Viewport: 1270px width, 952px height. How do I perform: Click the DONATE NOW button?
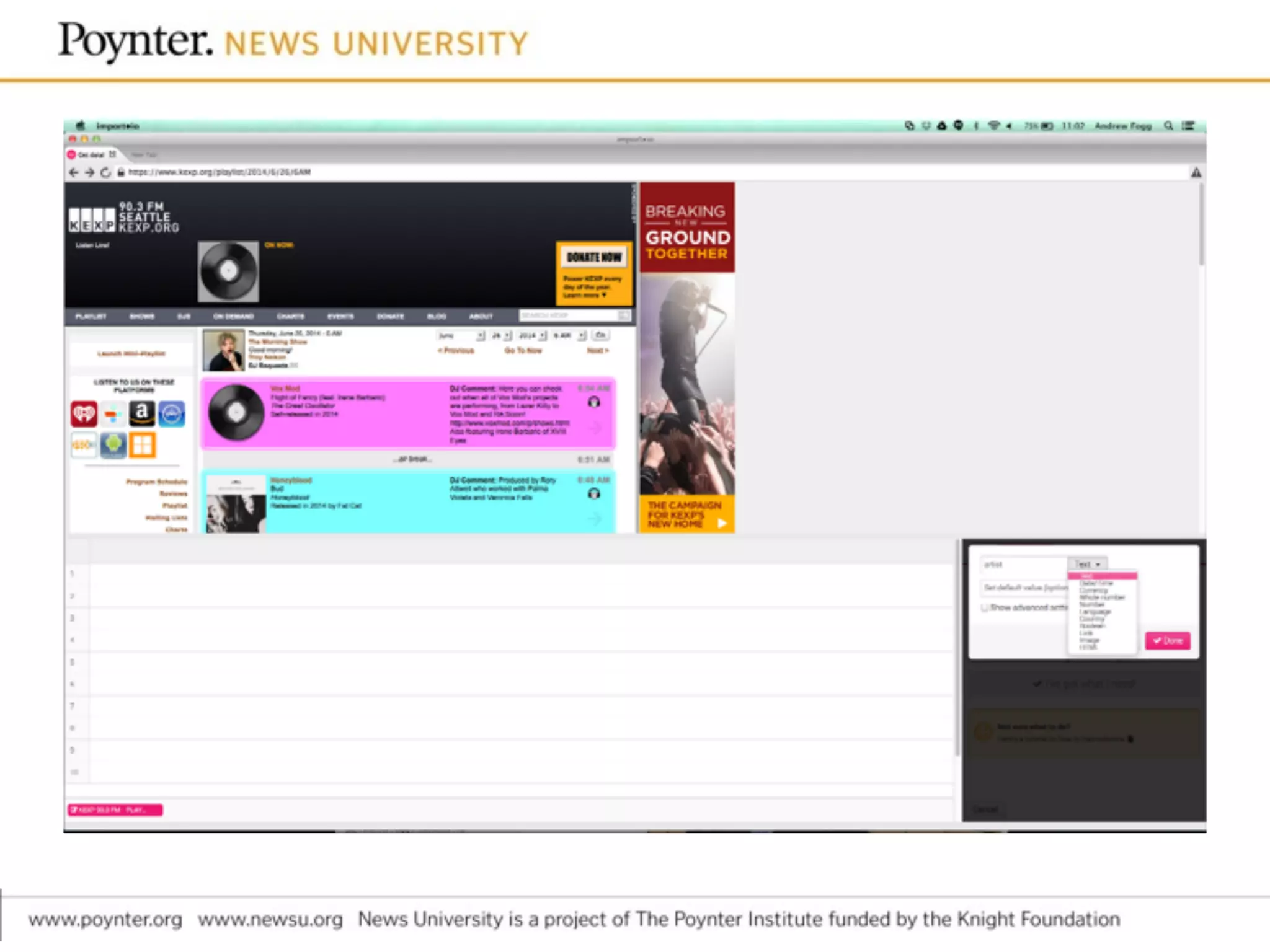(x=593, y=257)
